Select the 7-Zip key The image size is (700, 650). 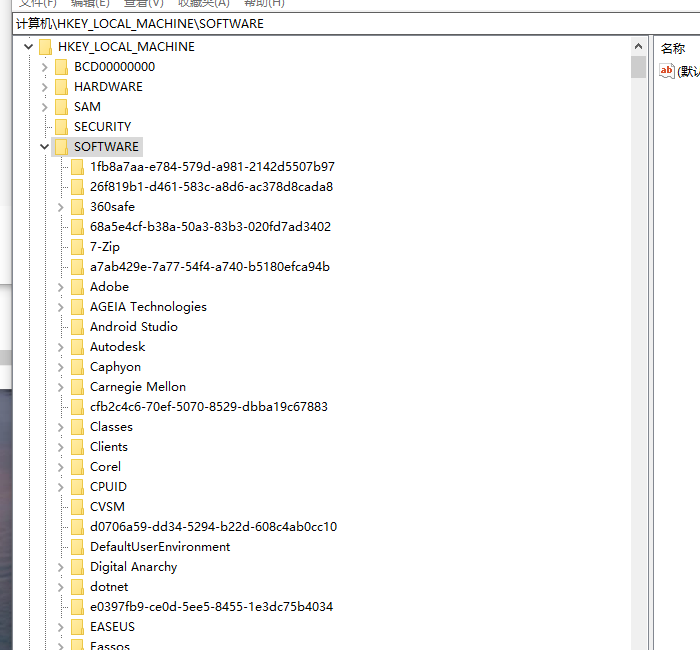pos(105,247)
